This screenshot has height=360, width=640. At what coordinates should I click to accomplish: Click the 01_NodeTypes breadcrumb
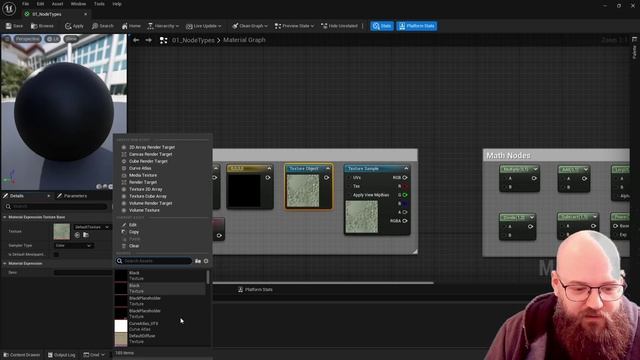click(x=193, y=40)
